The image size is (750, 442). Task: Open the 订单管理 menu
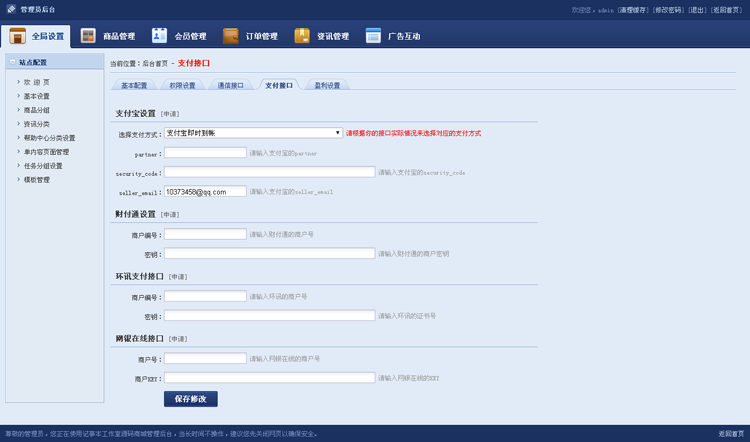click(250, 36)
